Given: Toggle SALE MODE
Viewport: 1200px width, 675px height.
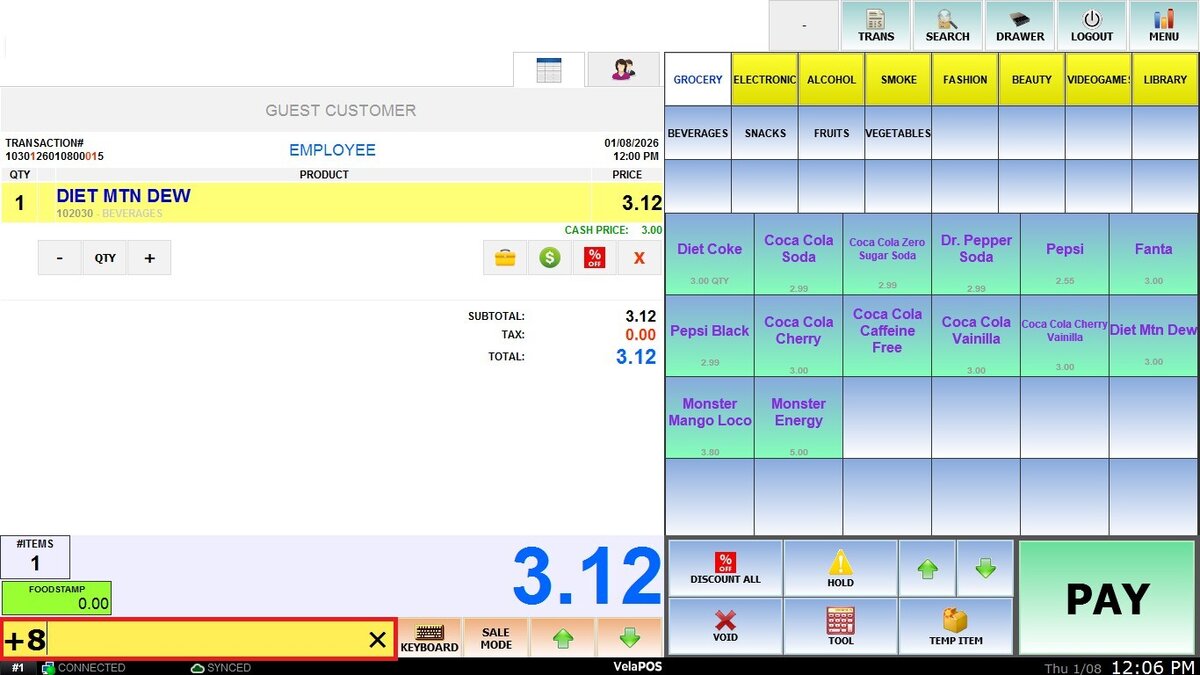Looking at the screenshot, I should 496,638.
